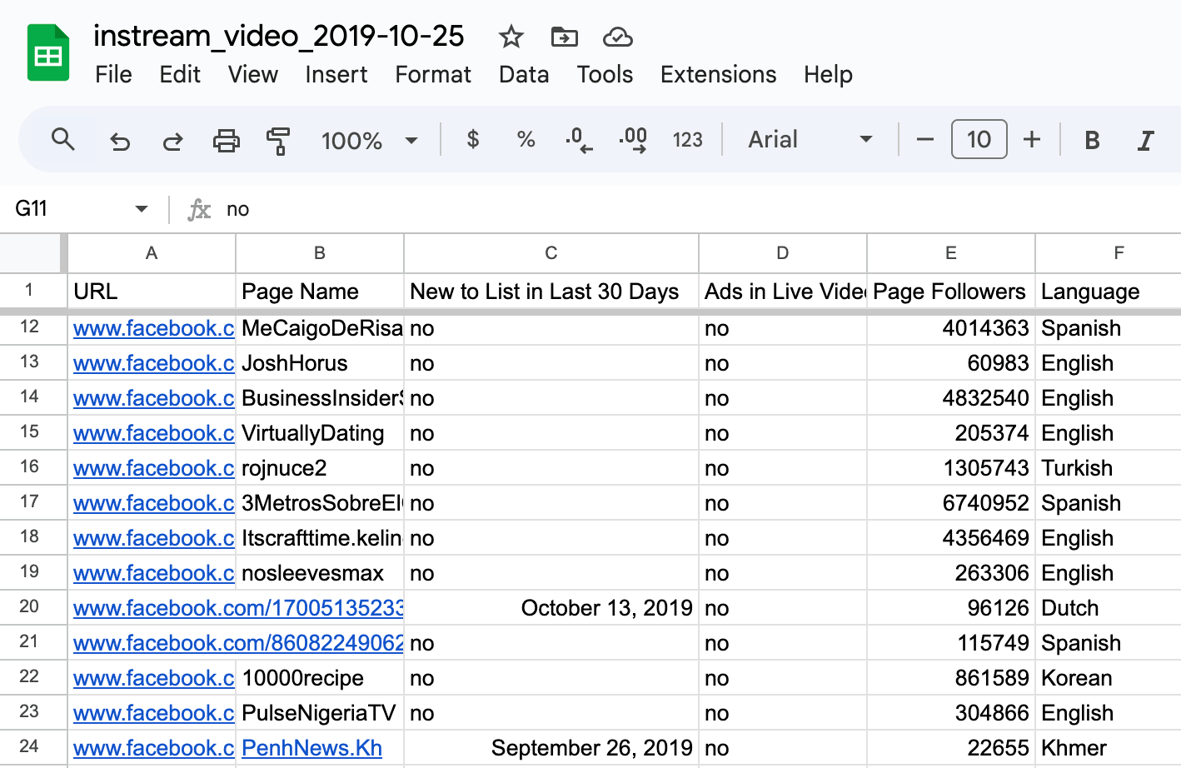
Task: Select column C header
Action: point(551,253)
